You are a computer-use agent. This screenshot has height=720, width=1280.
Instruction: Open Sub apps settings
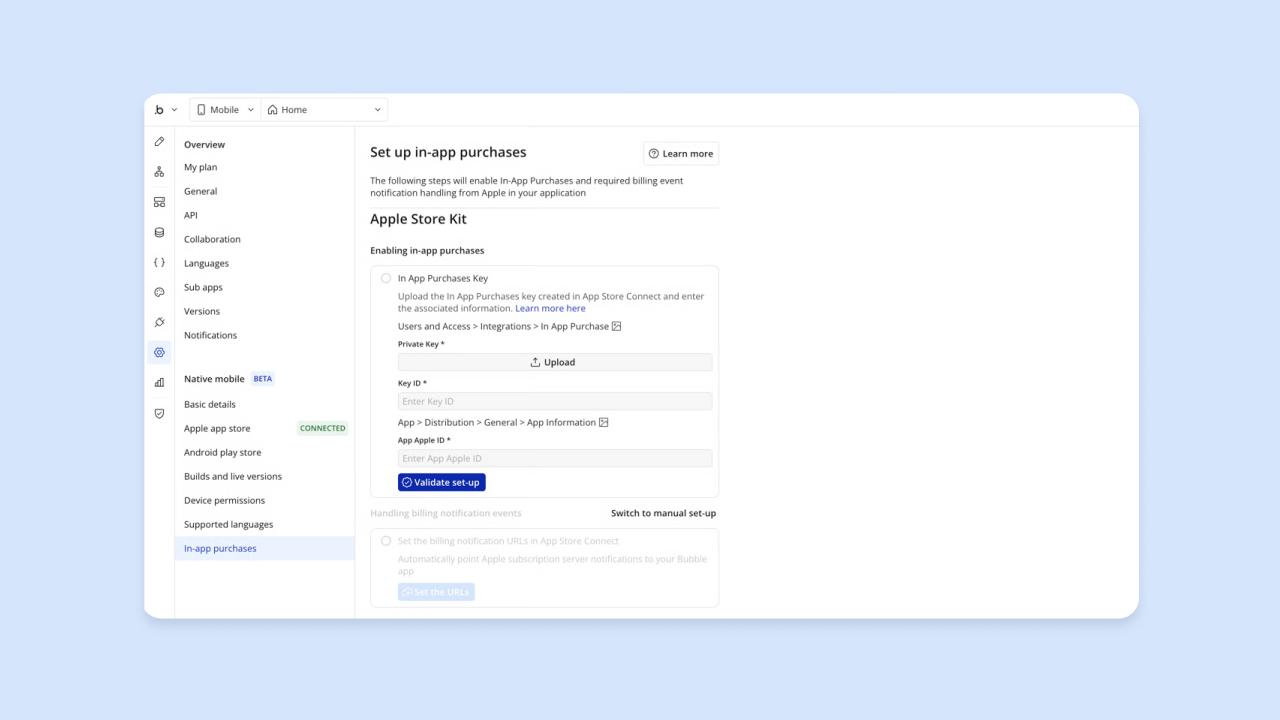[x=203, y=287]
